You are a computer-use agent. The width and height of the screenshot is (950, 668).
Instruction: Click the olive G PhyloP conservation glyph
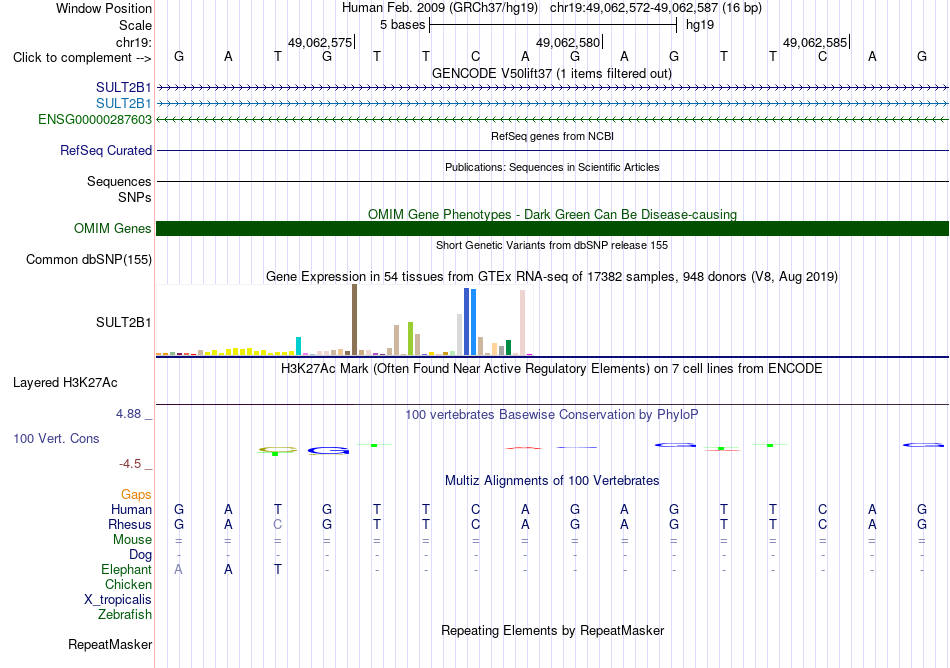click(x=277, y=450)
